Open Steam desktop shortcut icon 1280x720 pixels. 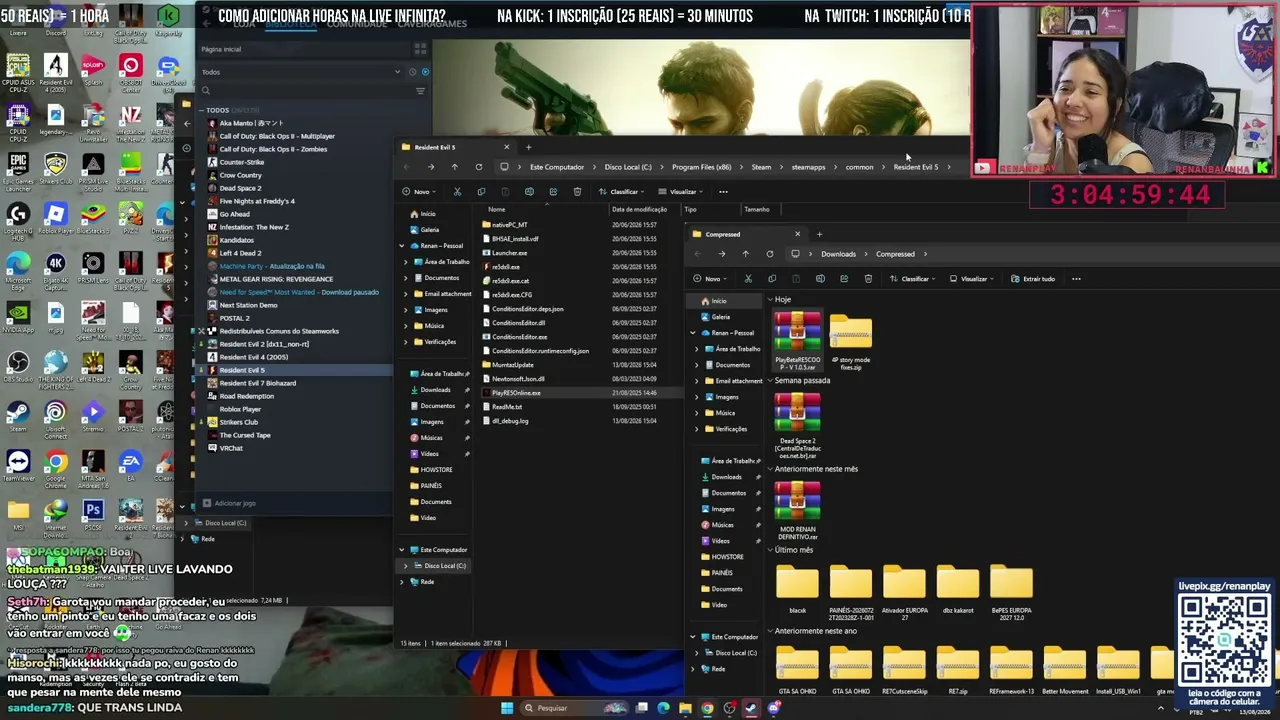click(x=17, y=417)
